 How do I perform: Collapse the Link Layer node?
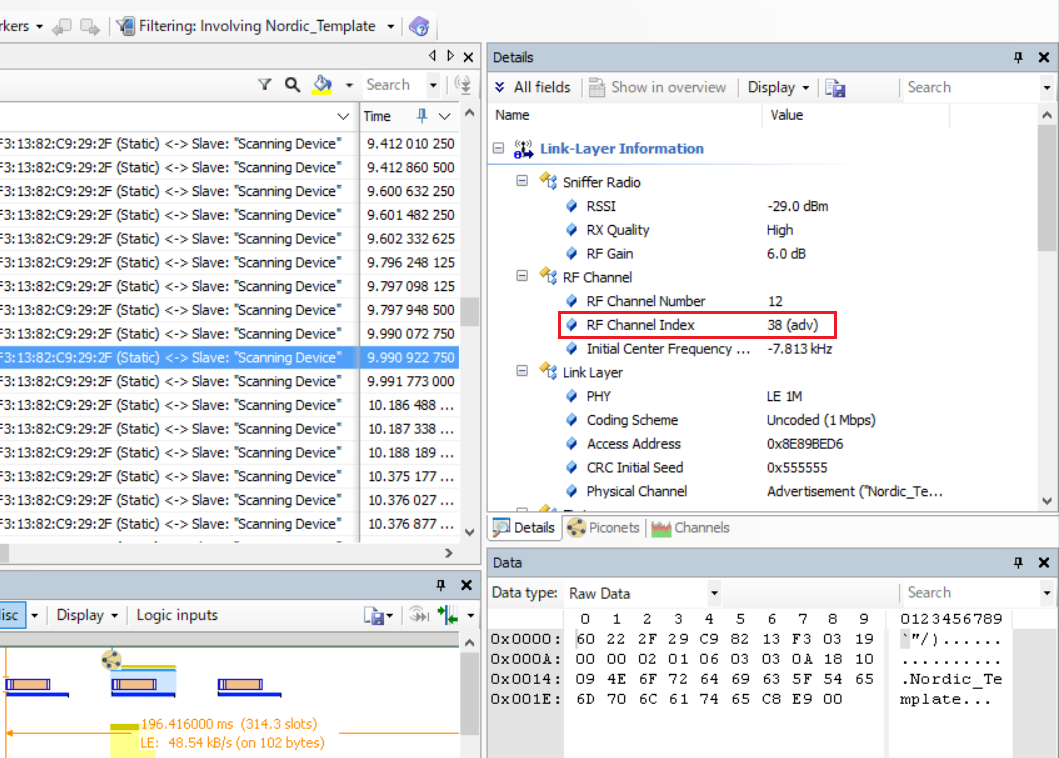point(522,371)
